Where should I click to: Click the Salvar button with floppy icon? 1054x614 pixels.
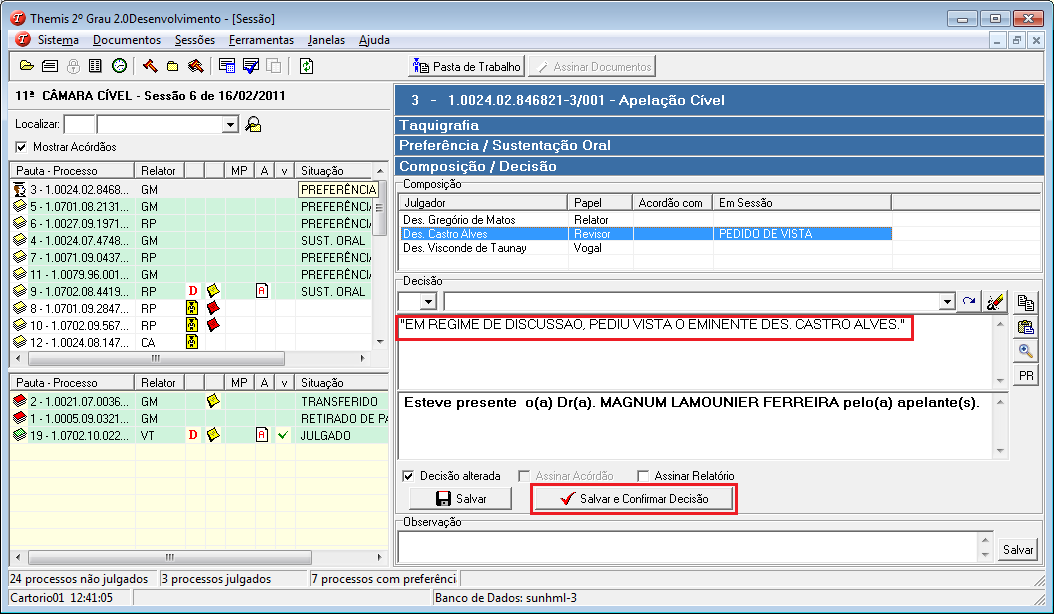[x=461, y=498]
